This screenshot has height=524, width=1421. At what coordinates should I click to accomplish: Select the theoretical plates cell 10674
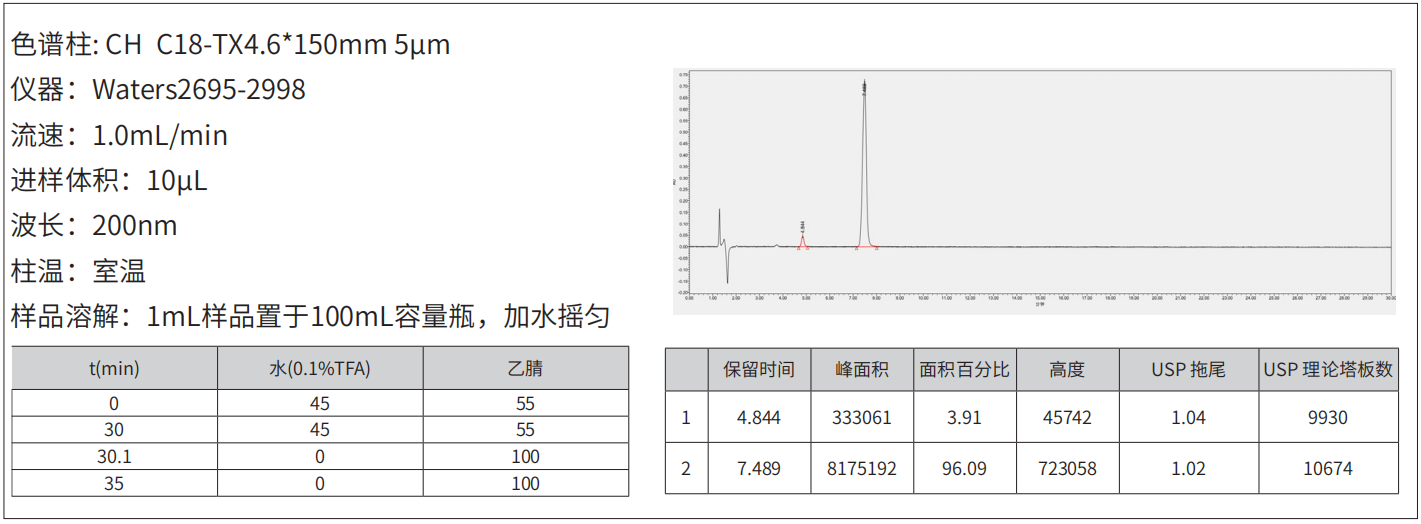coord(1327,469)
